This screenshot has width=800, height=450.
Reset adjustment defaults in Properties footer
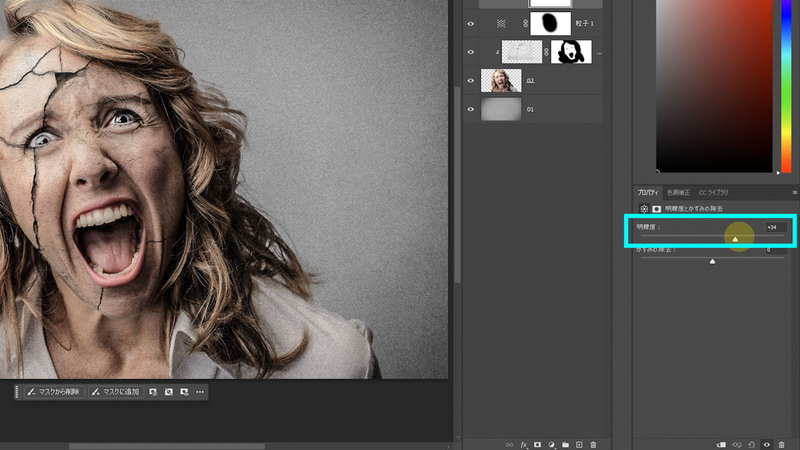(752, 445)
